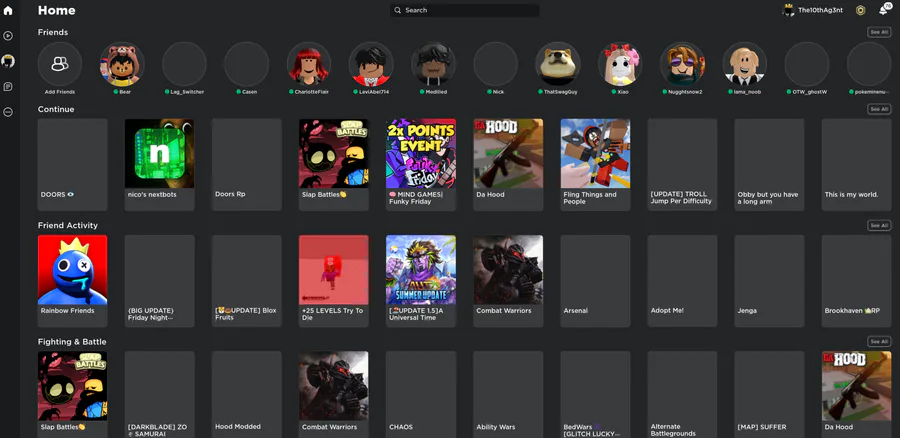Open messages icon in left sidebar
The width and height of the screenshot is (900, 438).
point(8,87)
